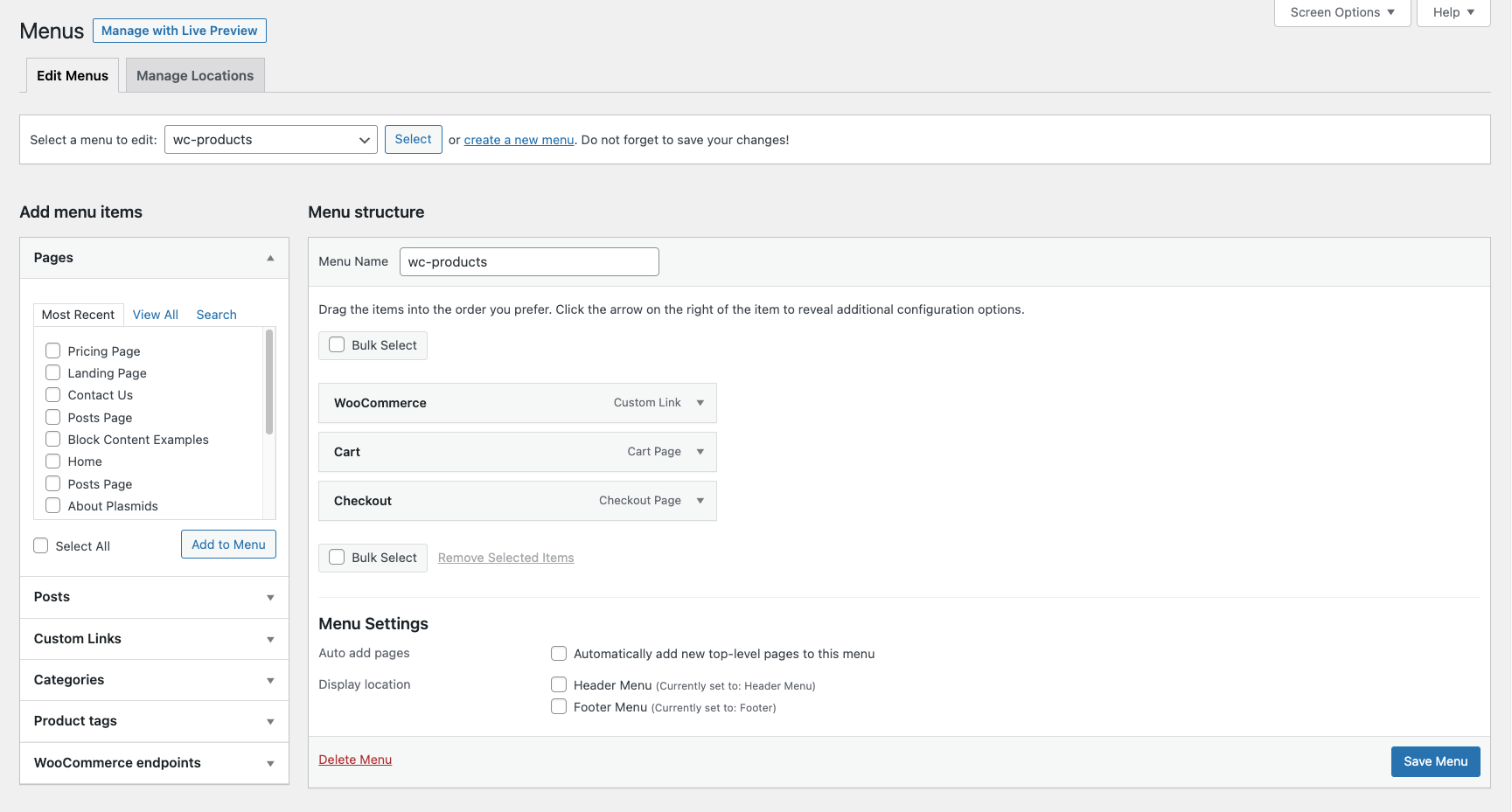
Task: Expand the Posts panel
Action: point(270,598)
